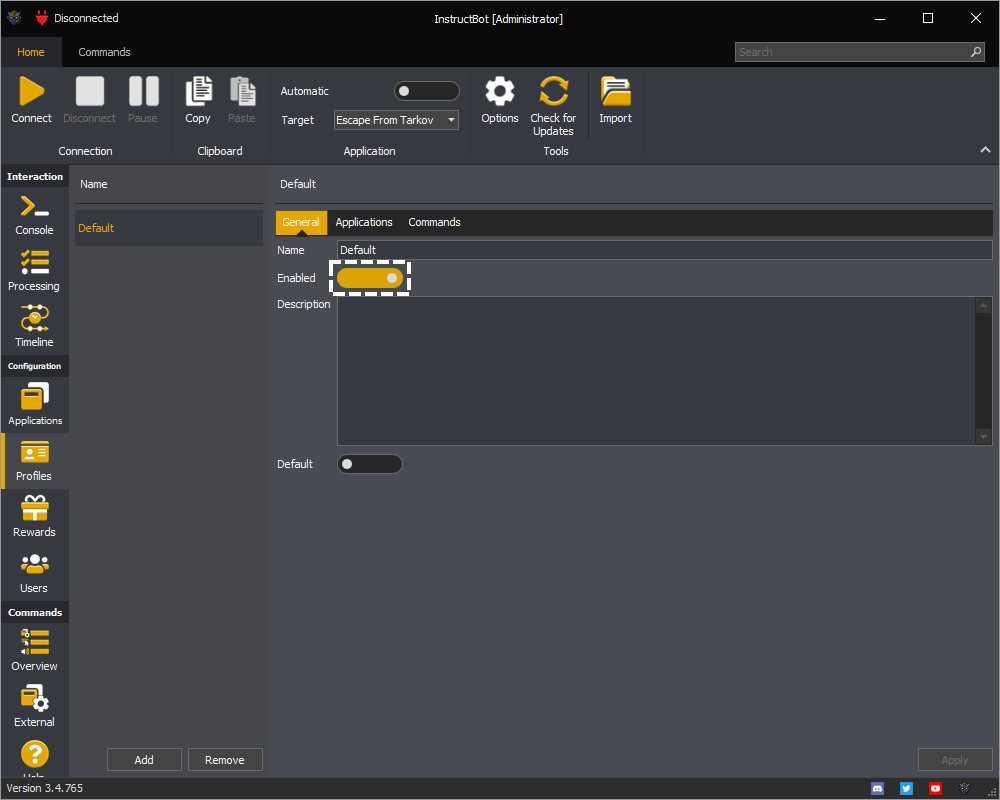Open the Twitter link icon in status bar

click(906, 789)
